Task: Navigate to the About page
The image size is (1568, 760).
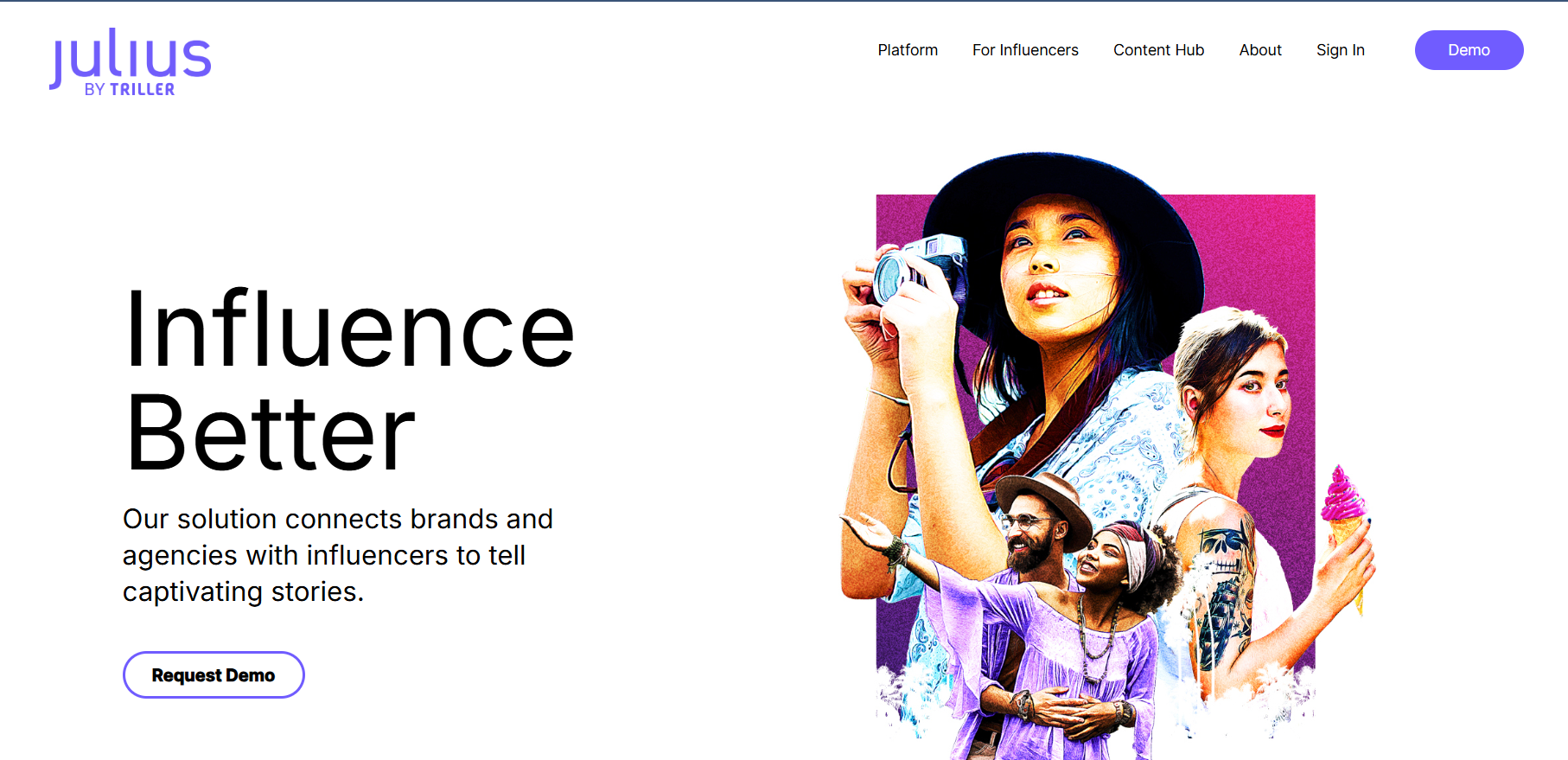Action: click(1259, 50)
